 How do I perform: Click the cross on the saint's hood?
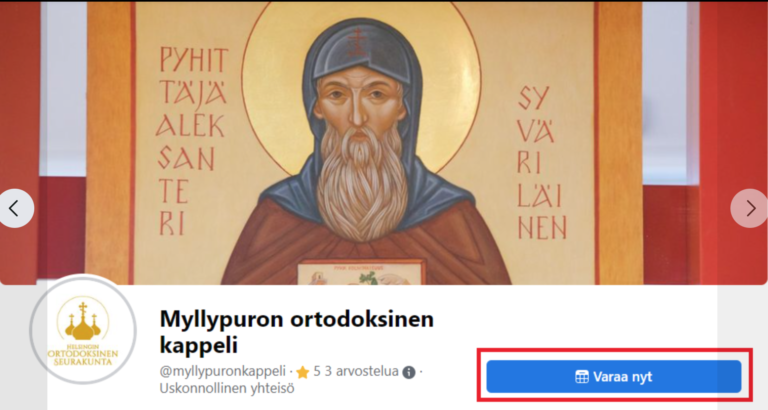[357, 42]
